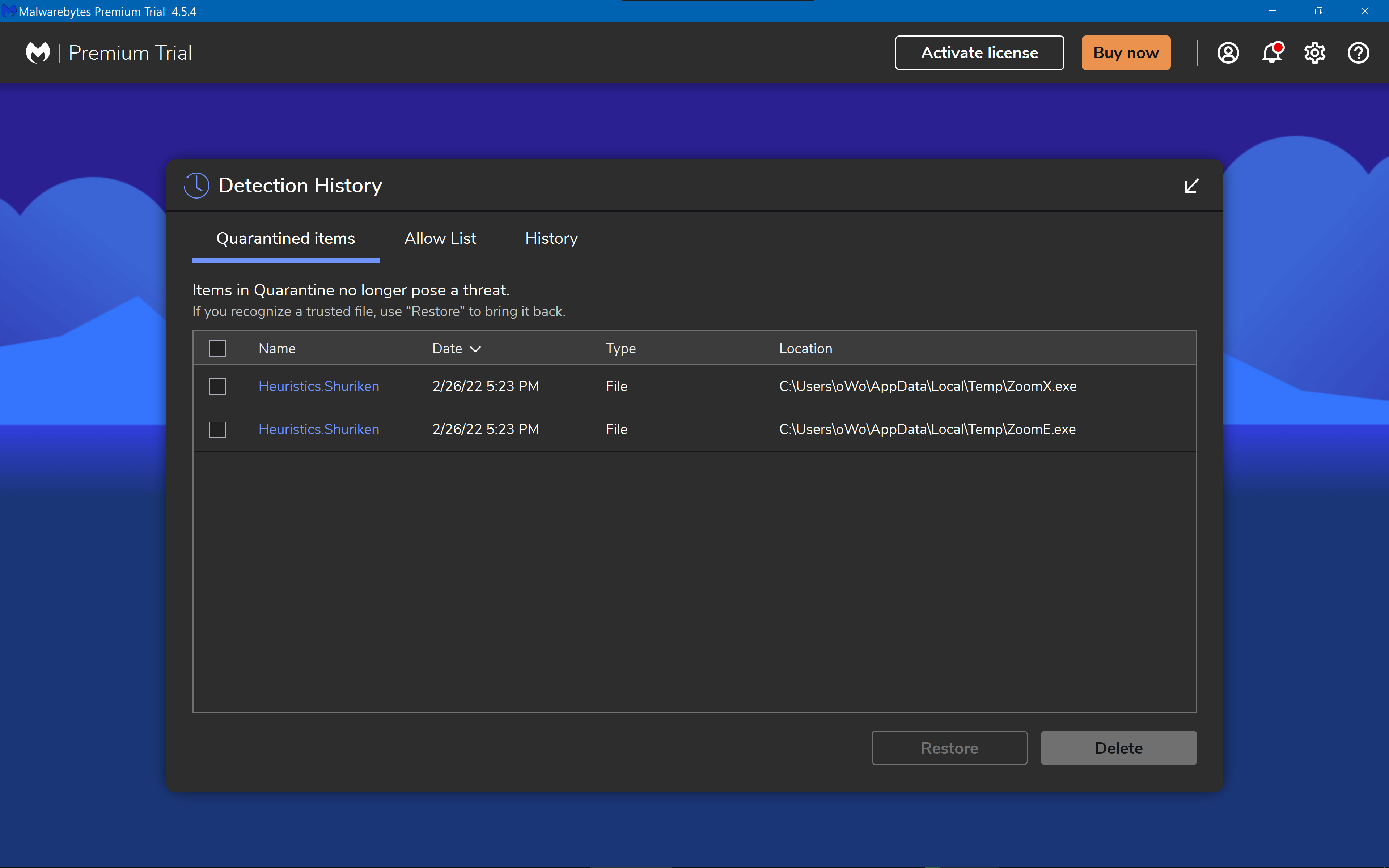The height and width of the screenshot is (868, 1389).
Task: Select the path C:\Users\oWo\AppData\Local\Temp\ZoomX.exe
Action: (x=928, y=386)
